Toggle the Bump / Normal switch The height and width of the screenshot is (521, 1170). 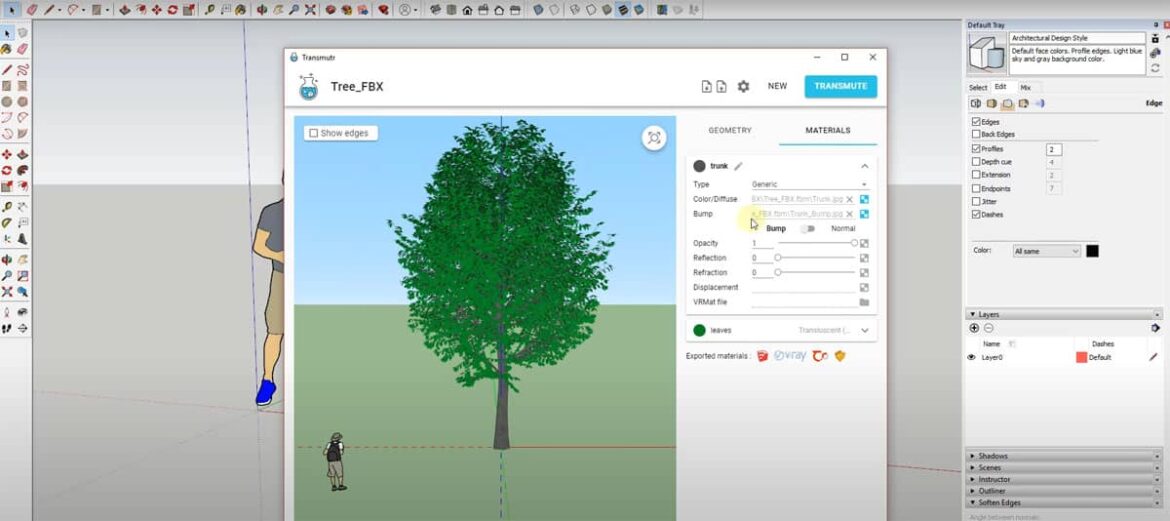[807, 228]
